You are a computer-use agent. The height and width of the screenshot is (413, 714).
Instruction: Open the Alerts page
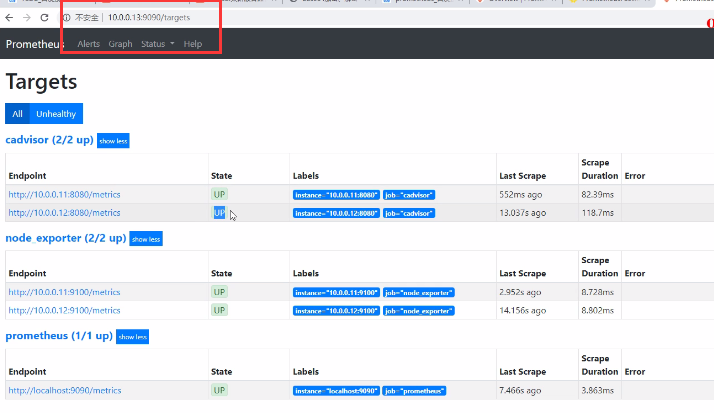88,44
